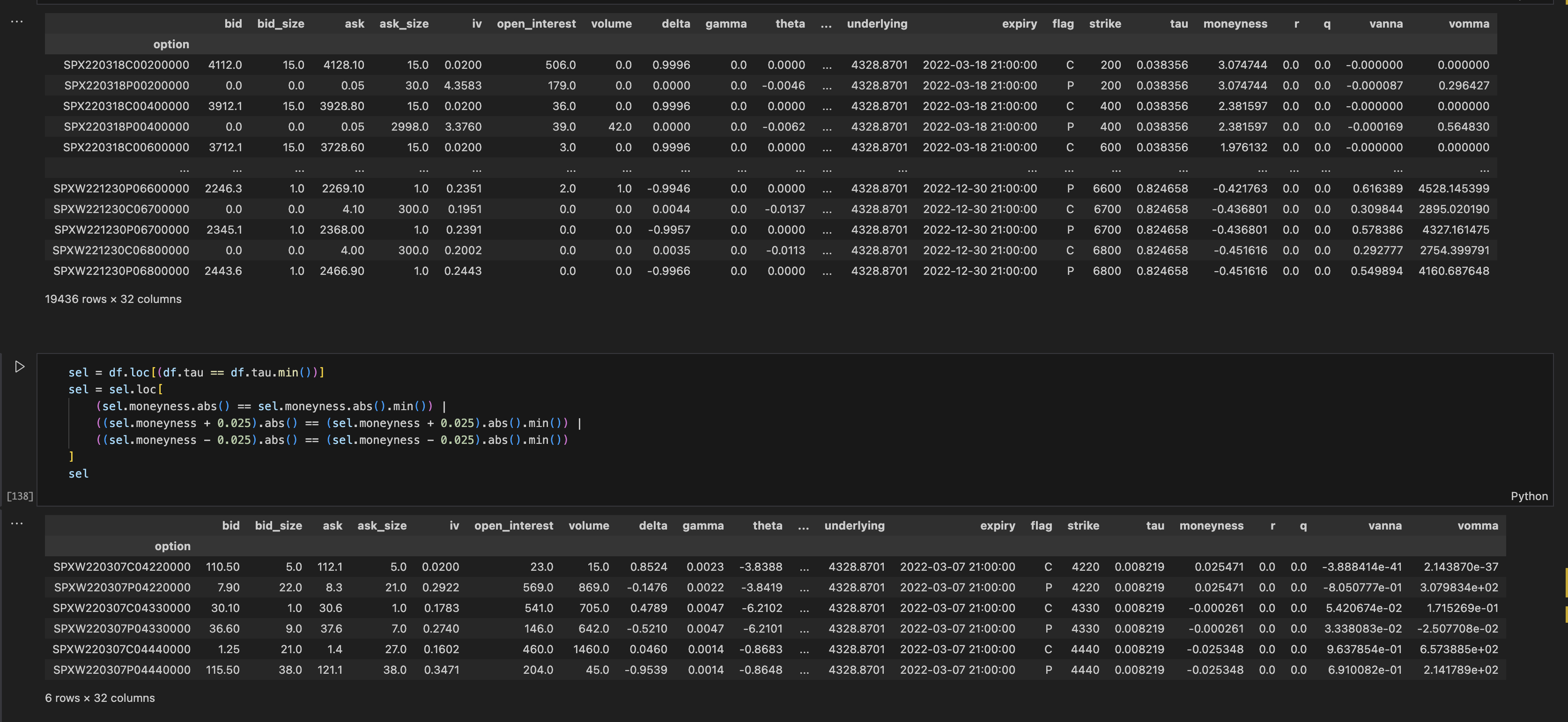The width and height of the screenshot is (1568, 722).
Task: Open the Python kernel language picker
Action: (1529, 496)
